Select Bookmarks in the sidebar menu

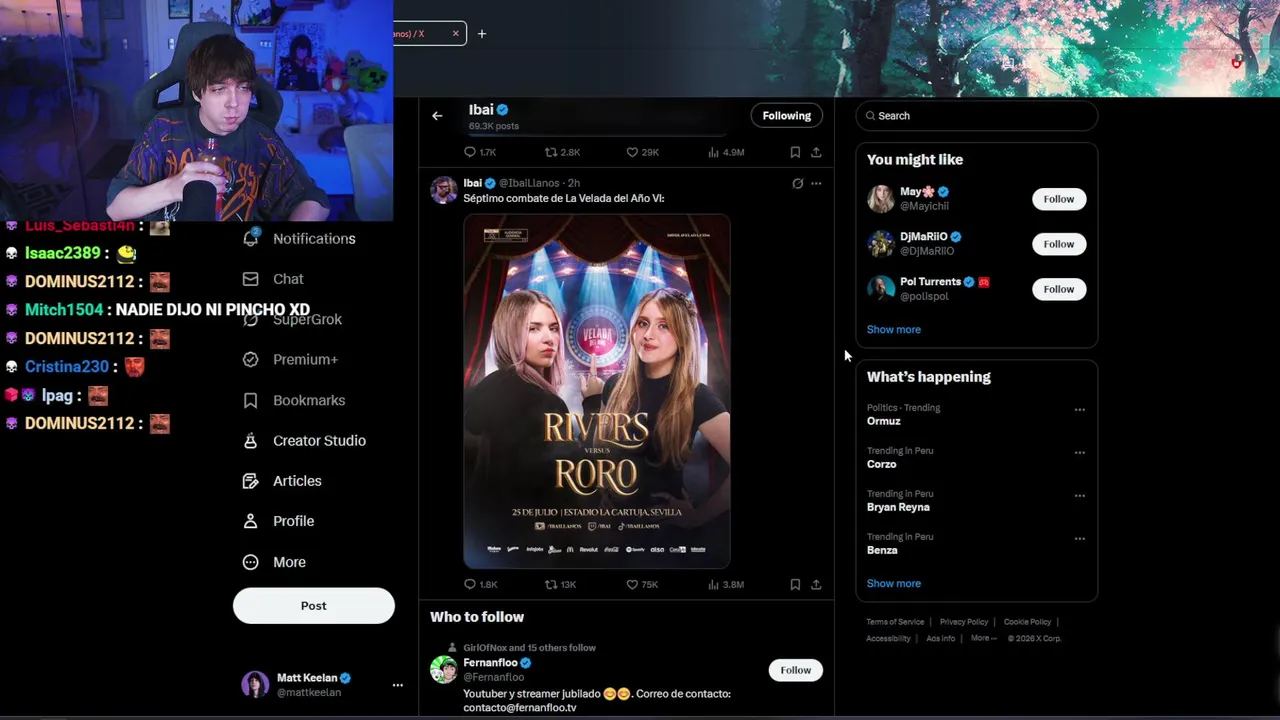[309, 400]
